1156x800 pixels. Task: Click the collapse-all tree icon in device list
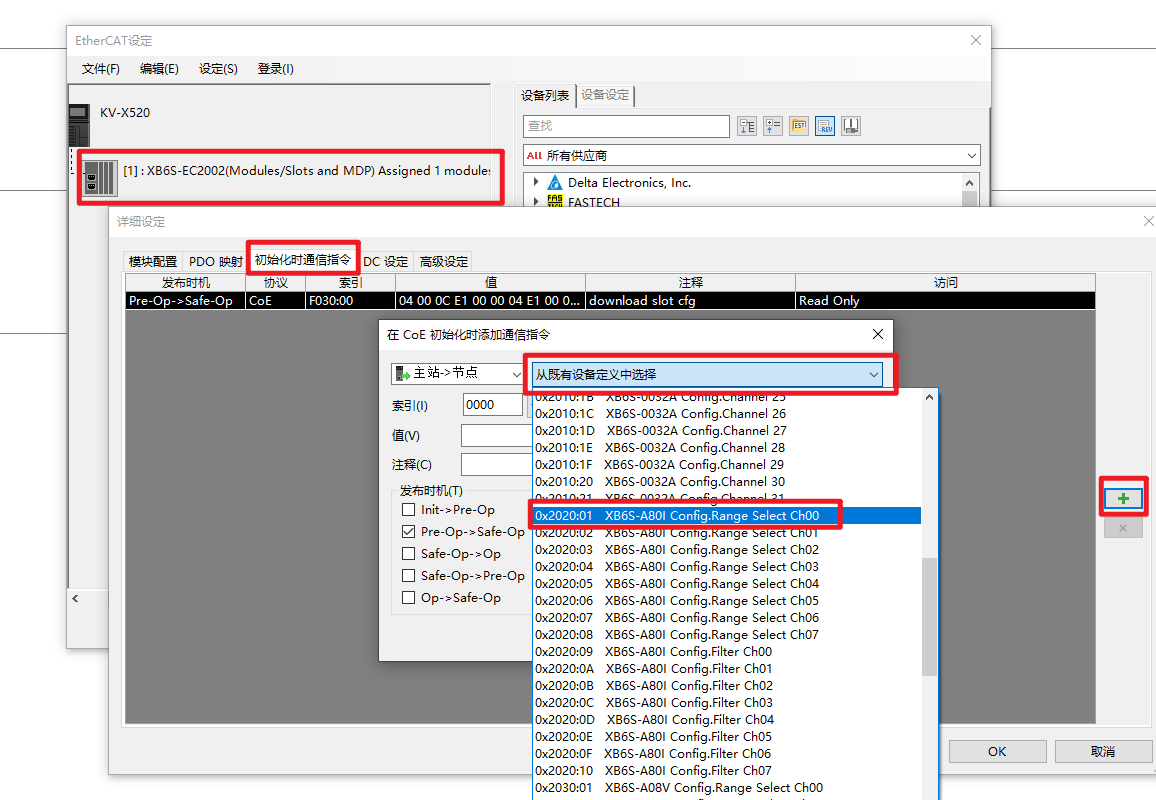[x=773, y=126]
